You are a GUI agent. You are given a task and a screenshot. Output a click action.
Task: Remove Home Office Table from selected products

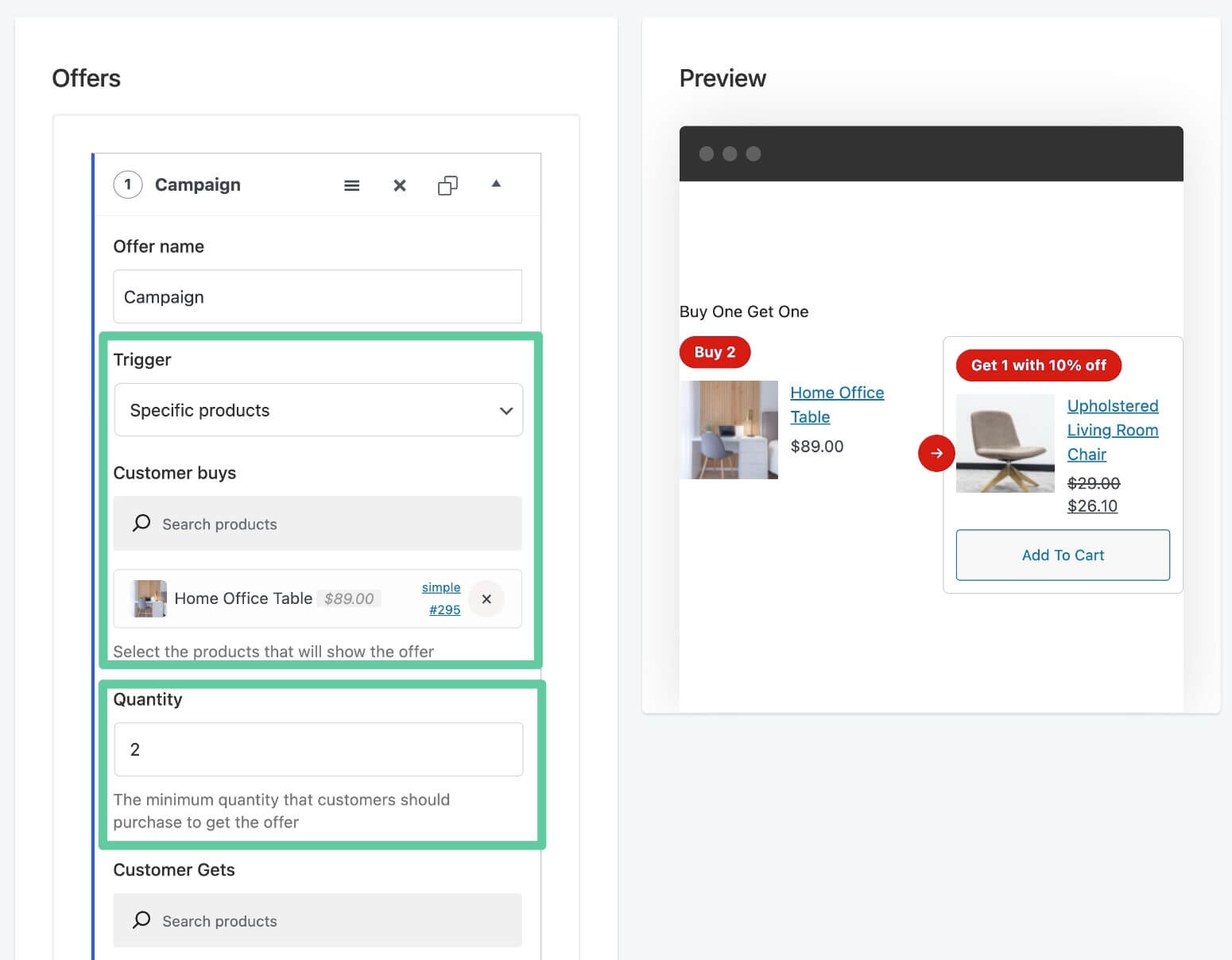click(x=486, y=599)
